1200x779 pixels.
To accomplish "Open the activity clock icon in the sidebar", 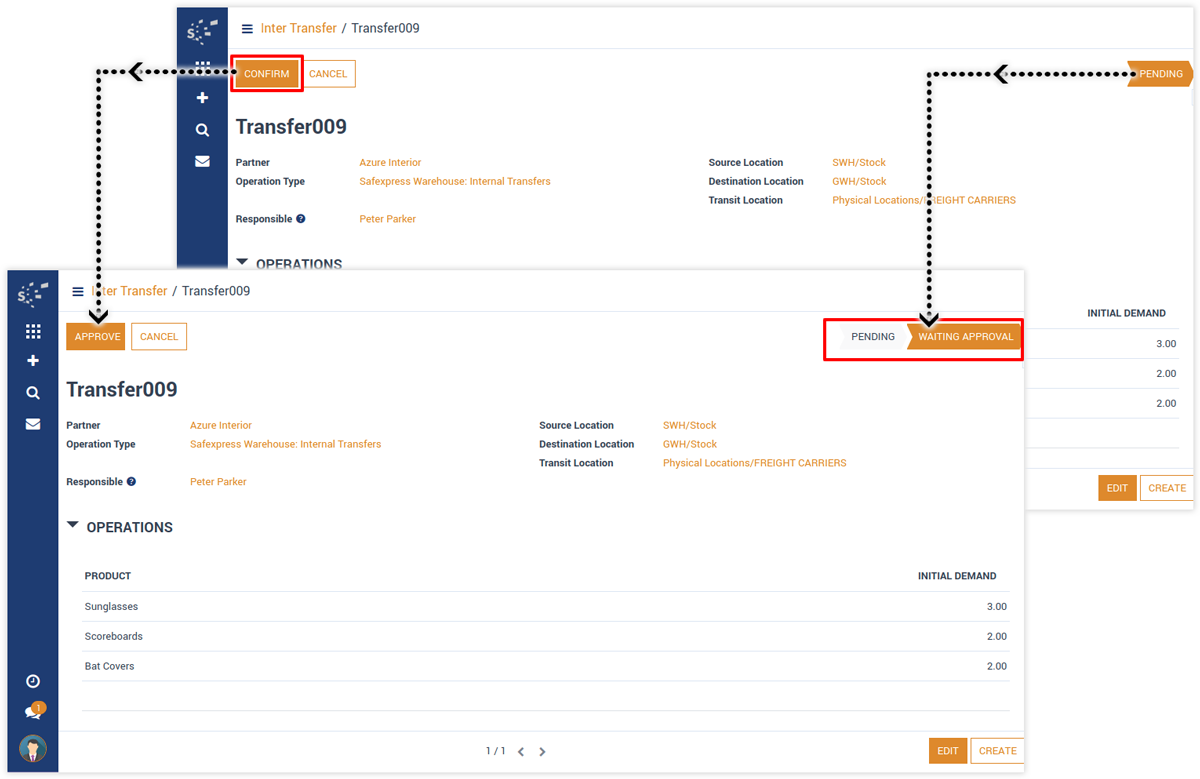I will [x=33, y=681].
